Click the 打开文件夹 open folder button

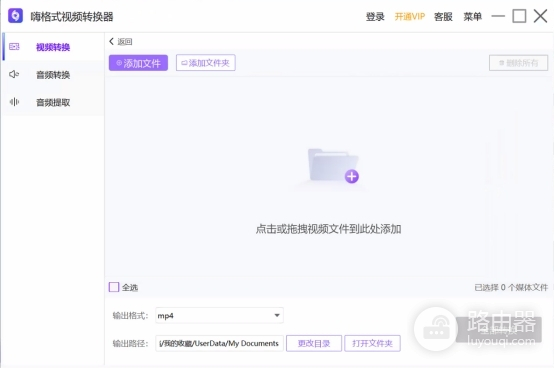point(372,343)
